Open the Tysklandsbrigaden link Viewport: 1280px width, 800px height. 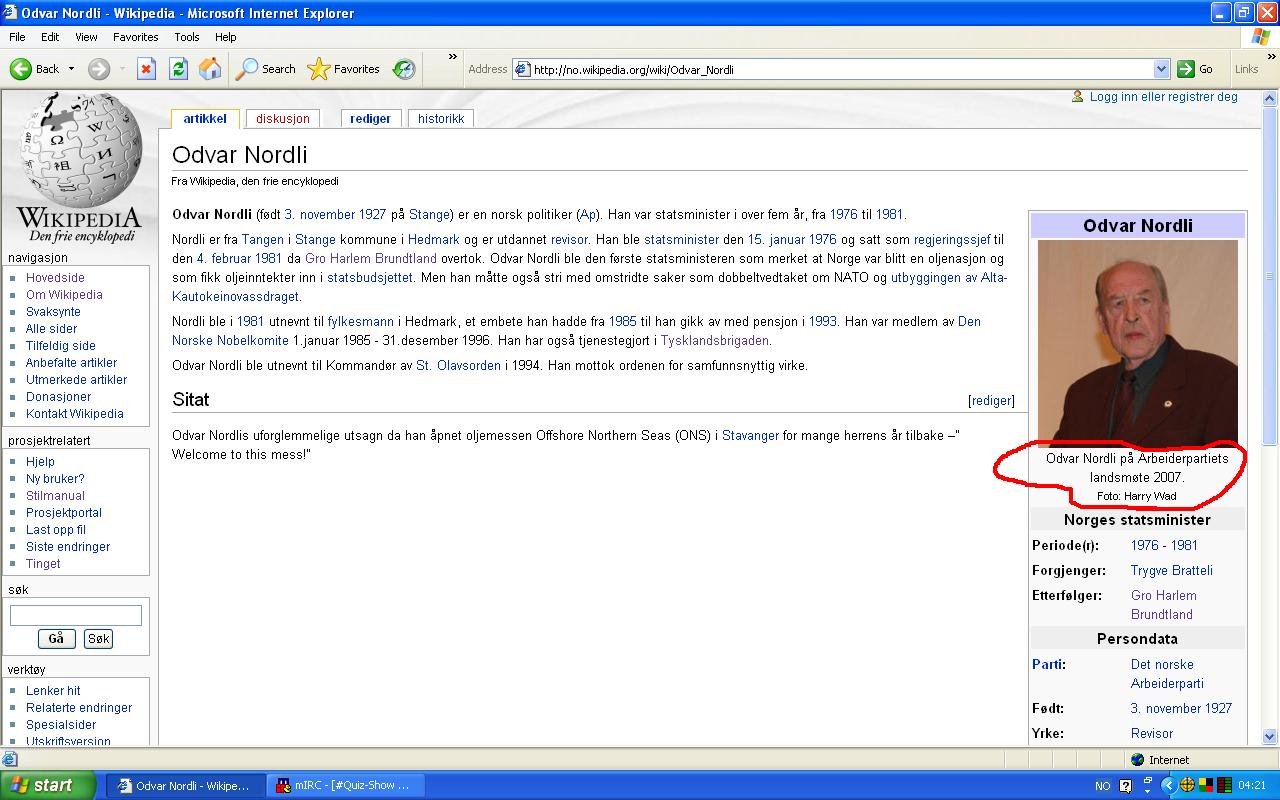[715, 340]
